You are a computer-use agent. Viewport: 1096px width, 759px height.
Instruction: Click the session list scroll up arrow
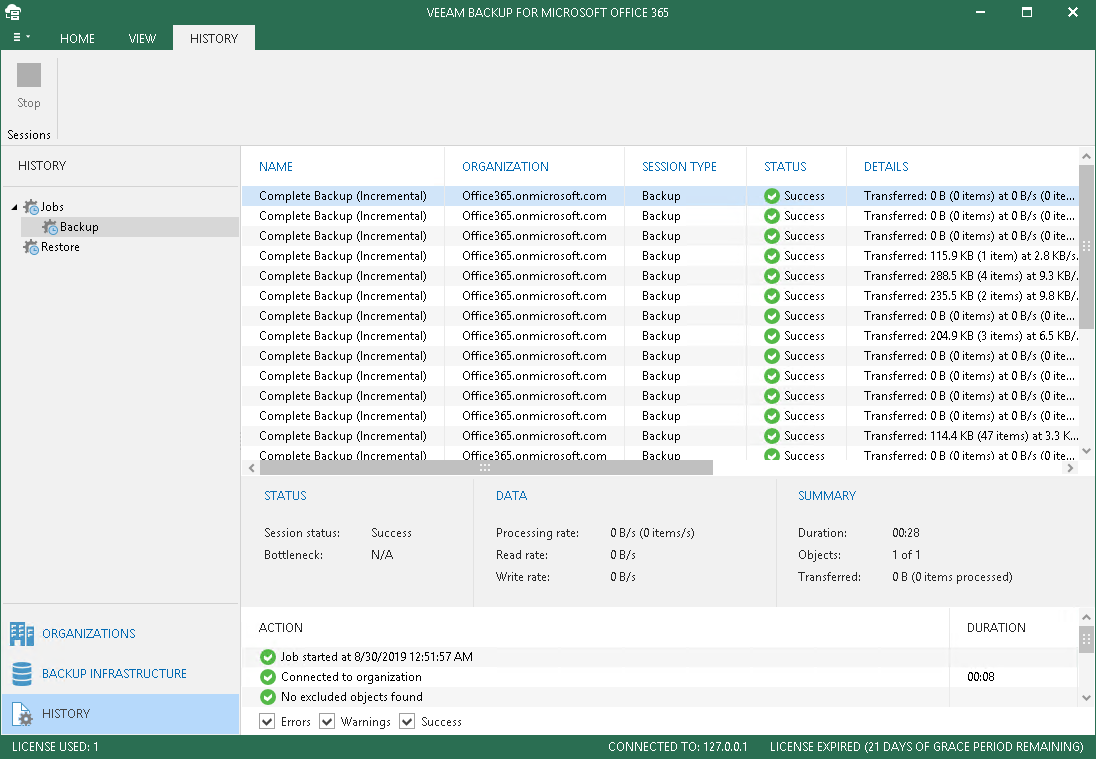[1086, 157]
